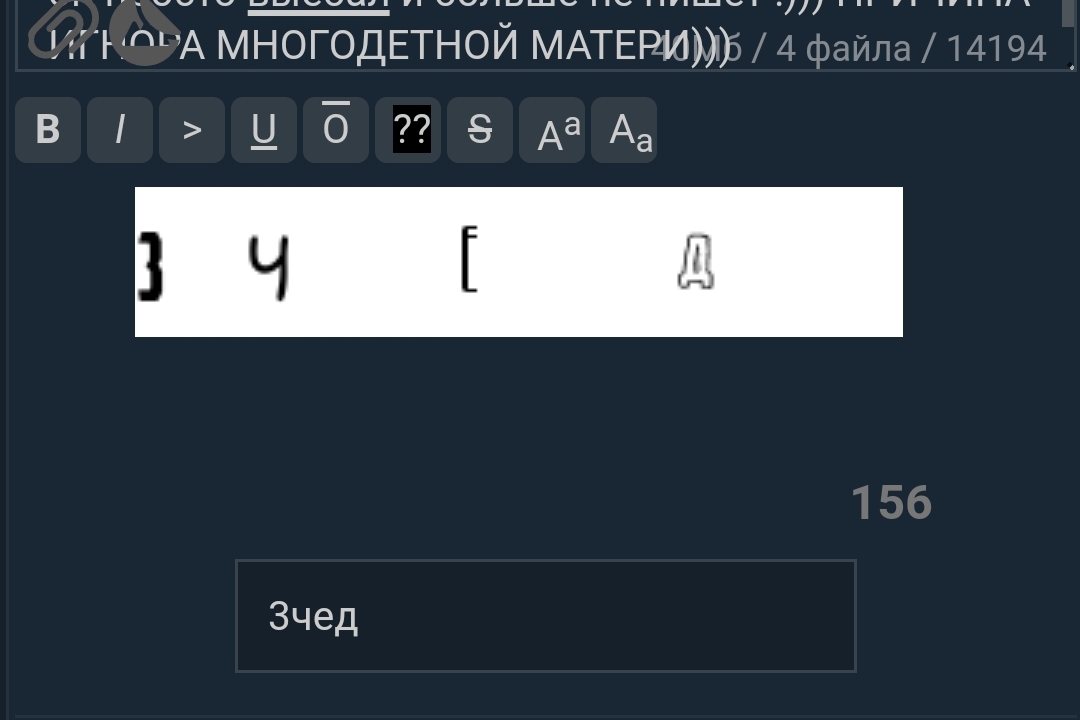Click the captcha character Ч
This screenshot has width=1080, height=720.
[x=269, y=267]
